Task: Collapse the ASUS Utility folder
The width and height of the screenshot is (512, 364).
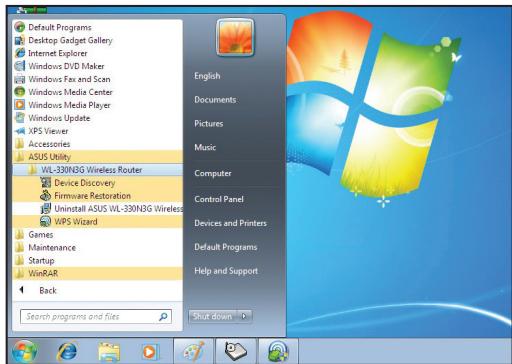Action: click(97, 157)
